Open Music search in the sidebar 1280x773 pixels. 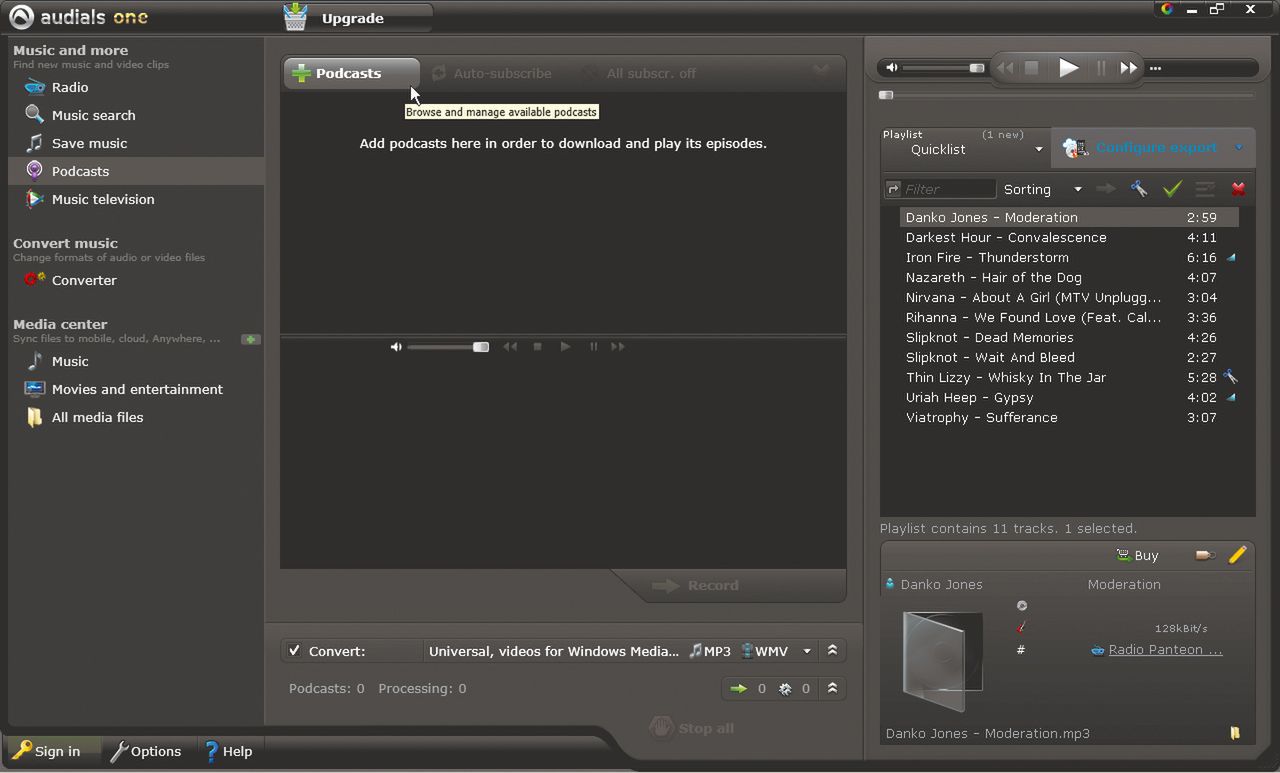tap(93, 115)
